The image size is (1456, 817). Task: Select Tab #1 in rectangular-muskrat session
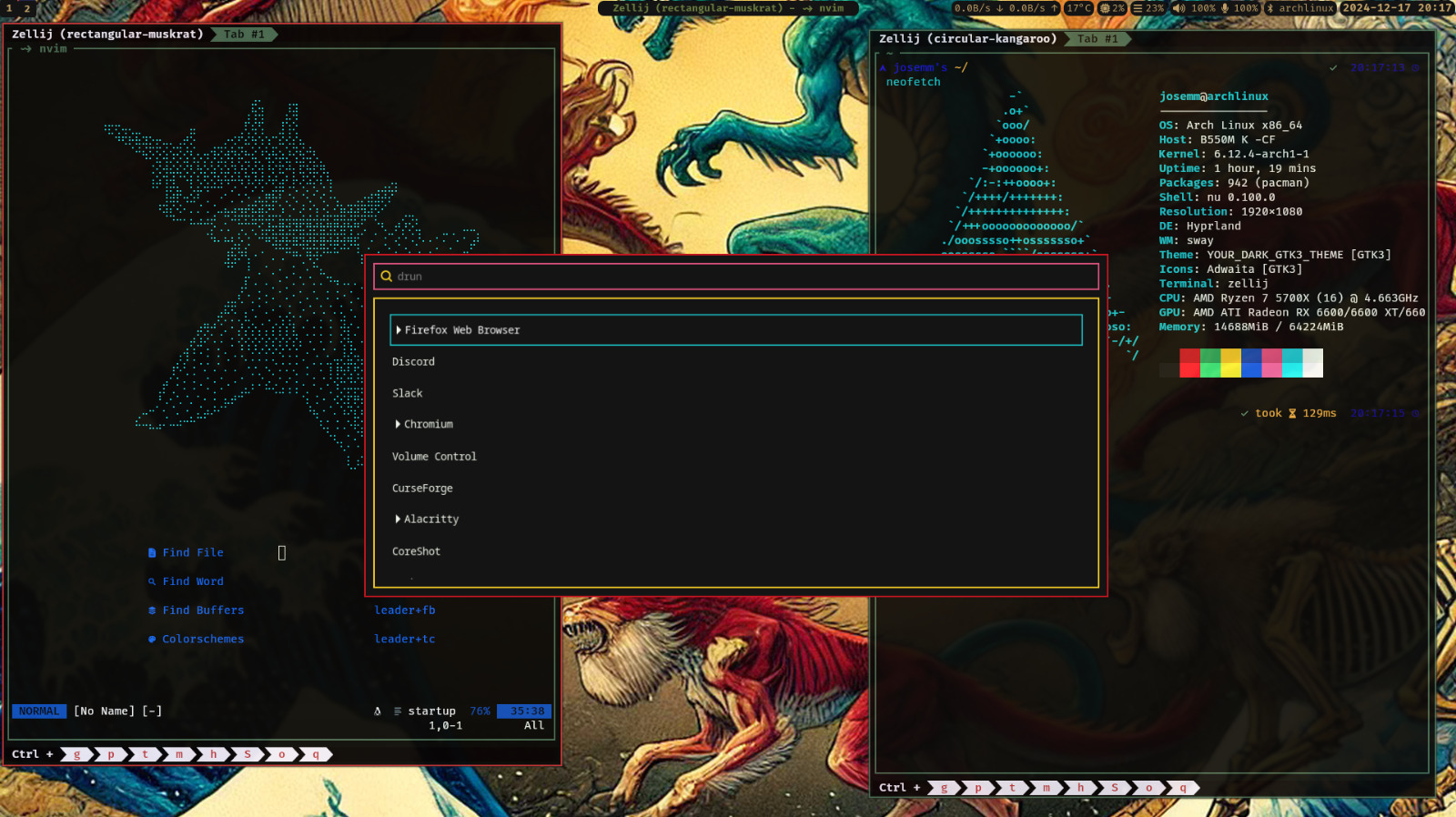tap(244, 35)
